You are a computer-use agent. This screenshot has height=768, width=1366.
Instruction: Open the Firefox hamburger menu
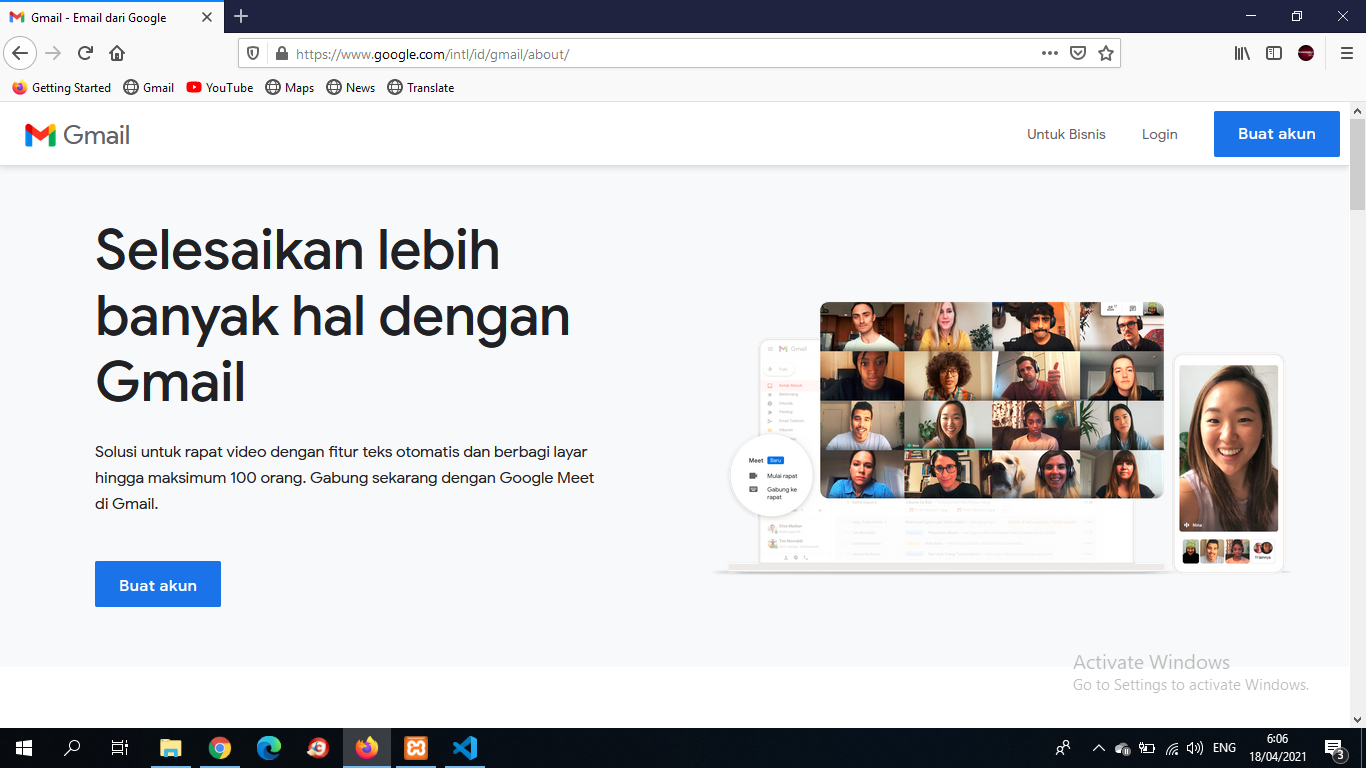[1346, 53]
